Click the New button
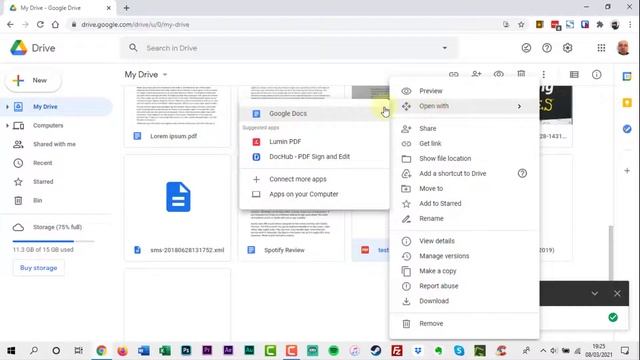This screenshot has width=640, height=360. pos(33,80)
